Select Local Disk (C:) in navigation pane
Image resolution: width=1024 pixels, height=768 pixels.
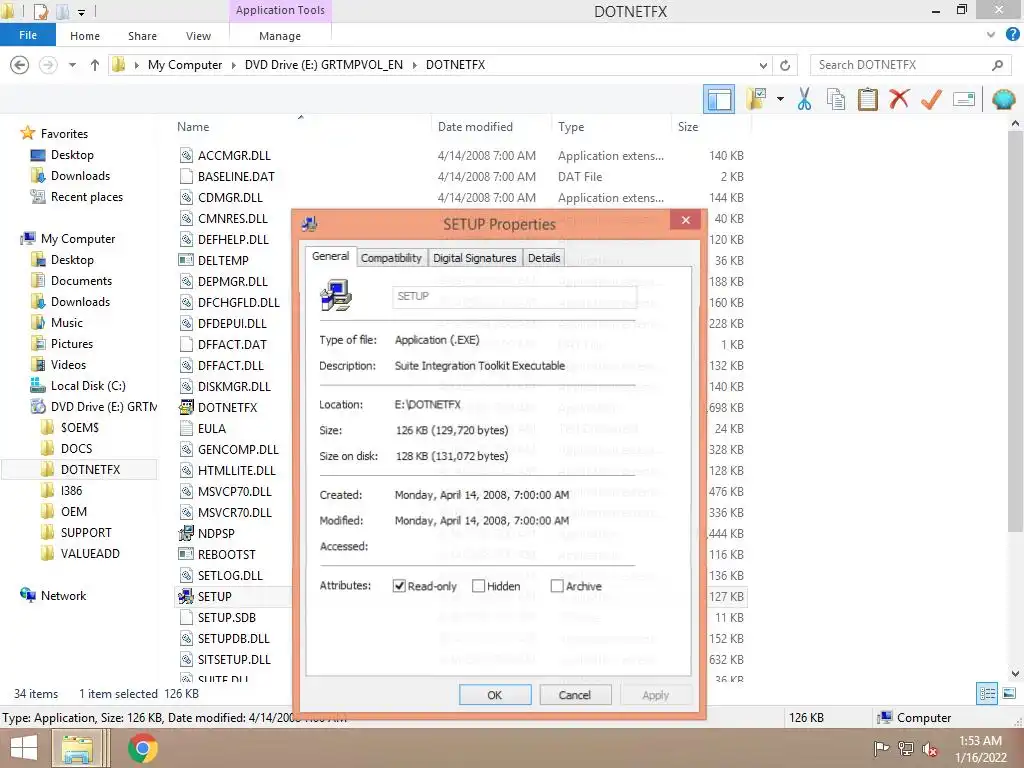coord(78,386)
